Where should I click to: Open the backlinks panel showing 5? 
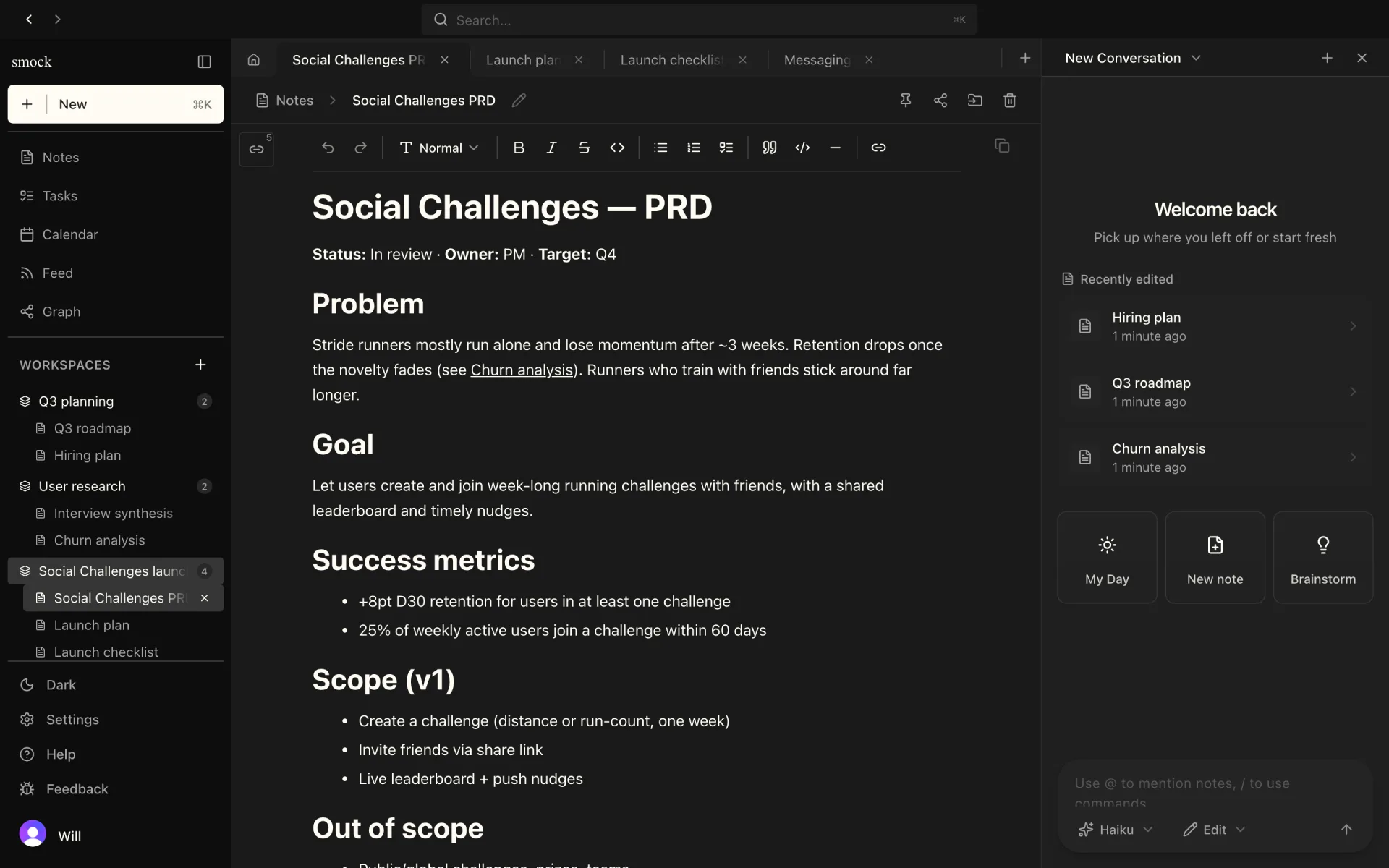pyautogui.click(x=257, y=148)
